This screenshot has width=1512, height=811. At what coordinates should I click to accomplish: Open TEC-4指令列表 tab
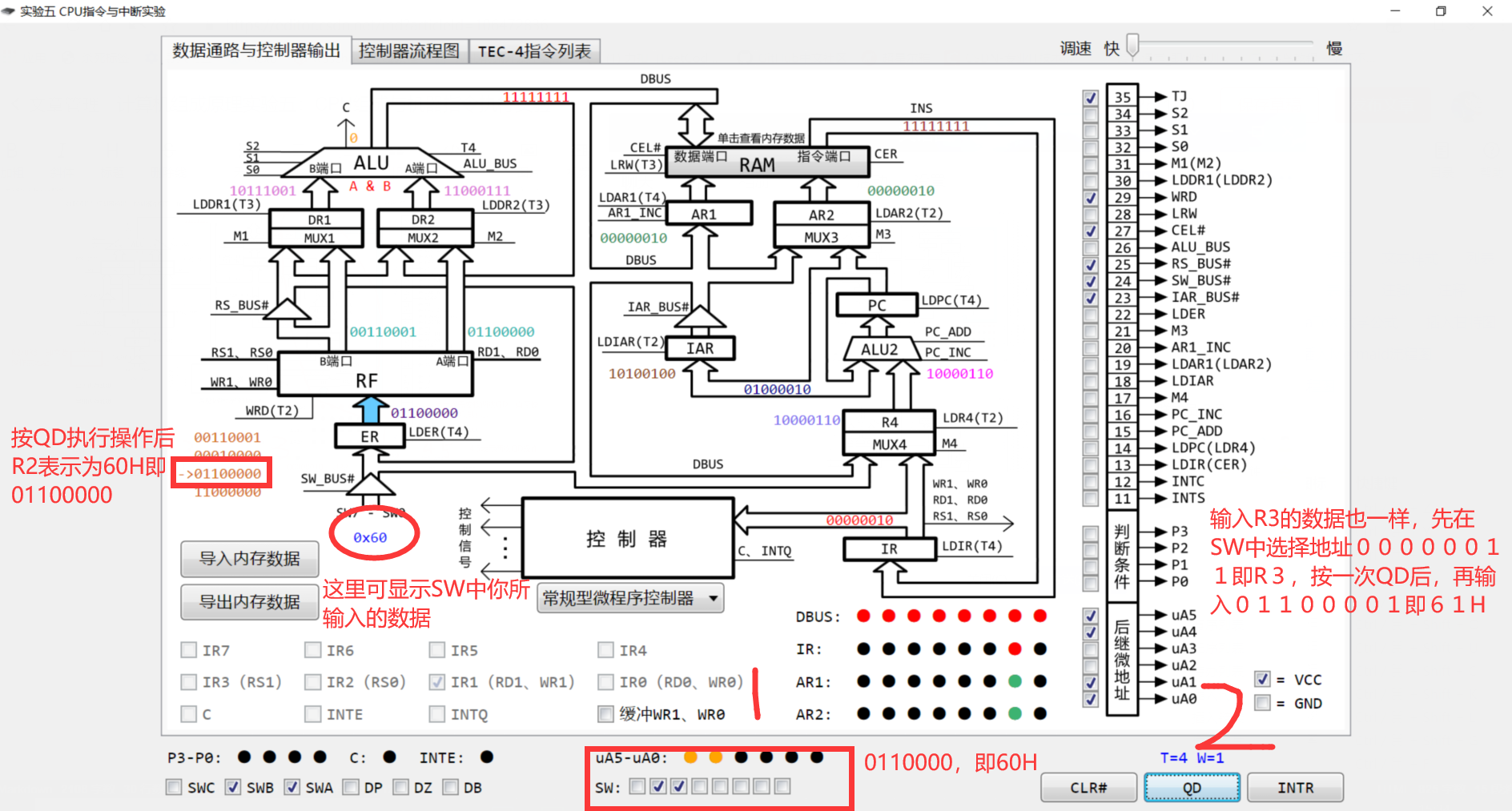pos(534,51)
